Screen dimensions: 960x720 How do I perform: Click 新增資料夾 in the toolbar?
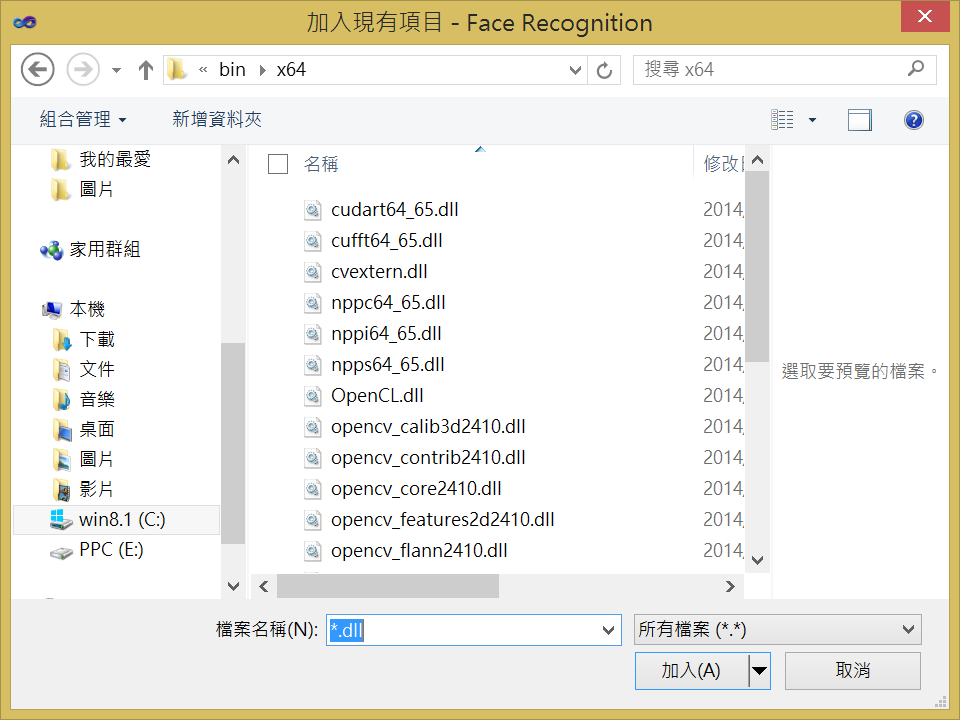[217, 119]
